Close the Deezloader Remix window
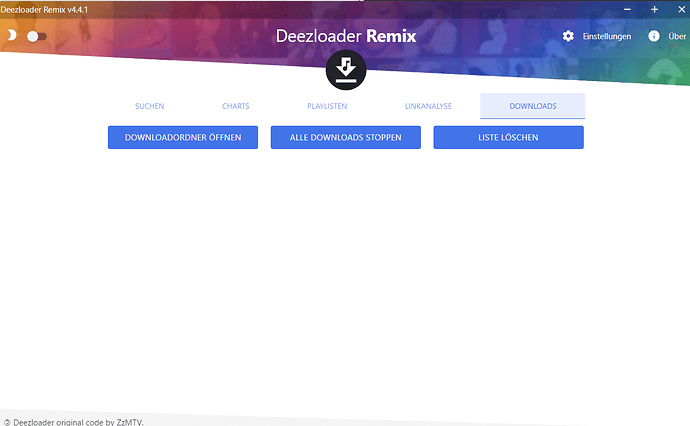The image size is (690, 426). [681, 9]
